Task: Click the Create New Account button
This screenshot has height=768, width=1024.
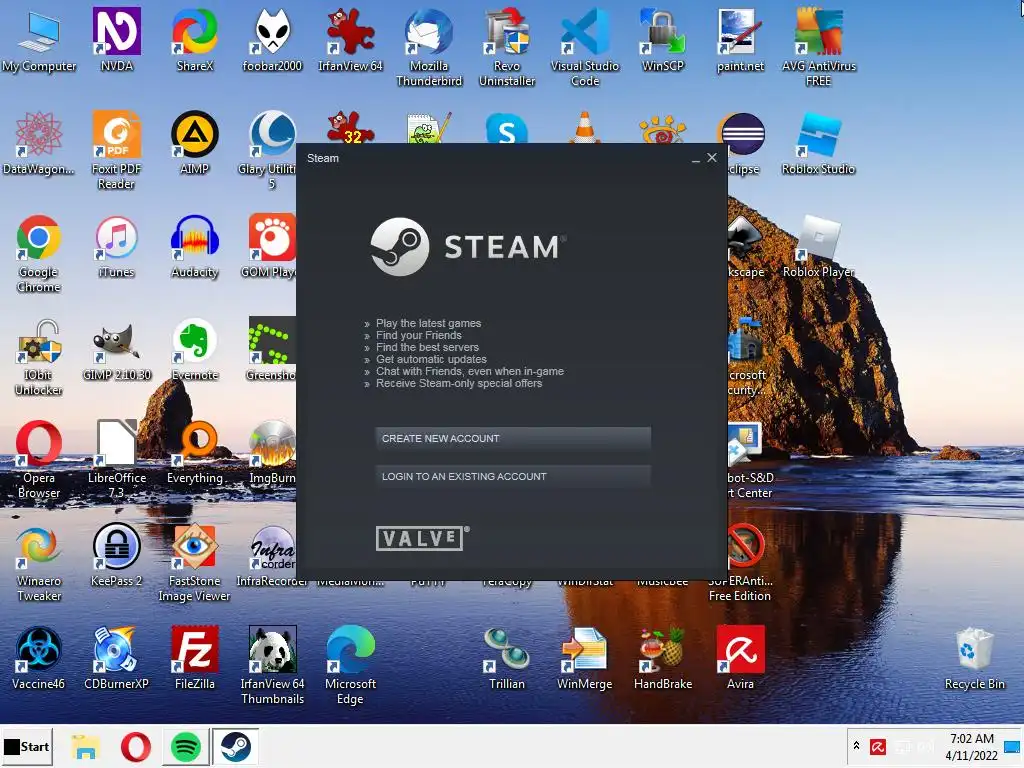Action: pos(513,439)
